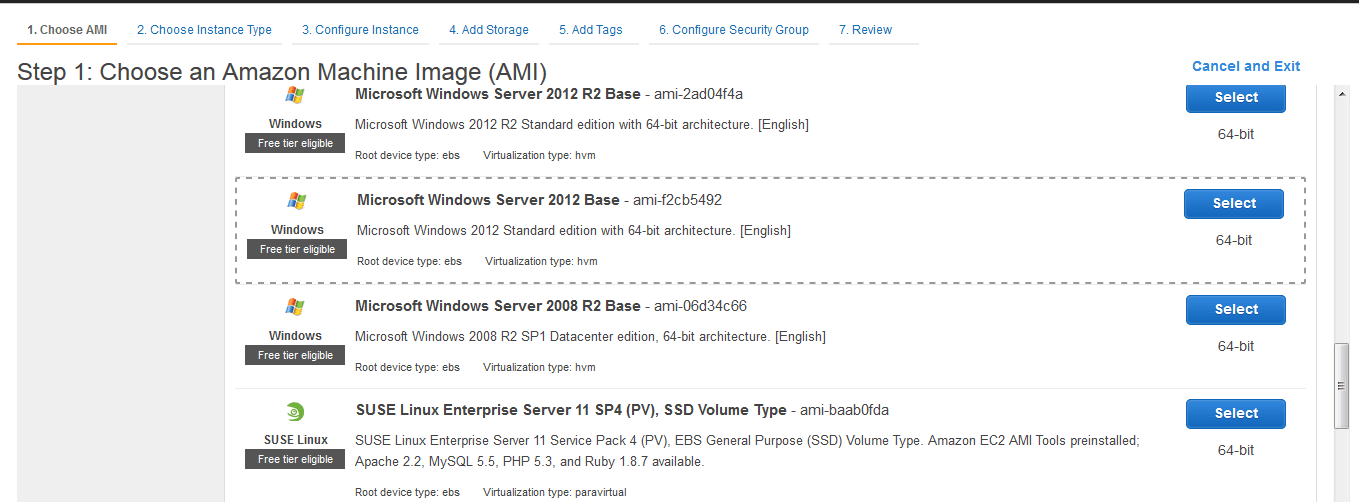
Task: Click the AMI list scrollbar up arrow
Action: (x=1342, y=94)
